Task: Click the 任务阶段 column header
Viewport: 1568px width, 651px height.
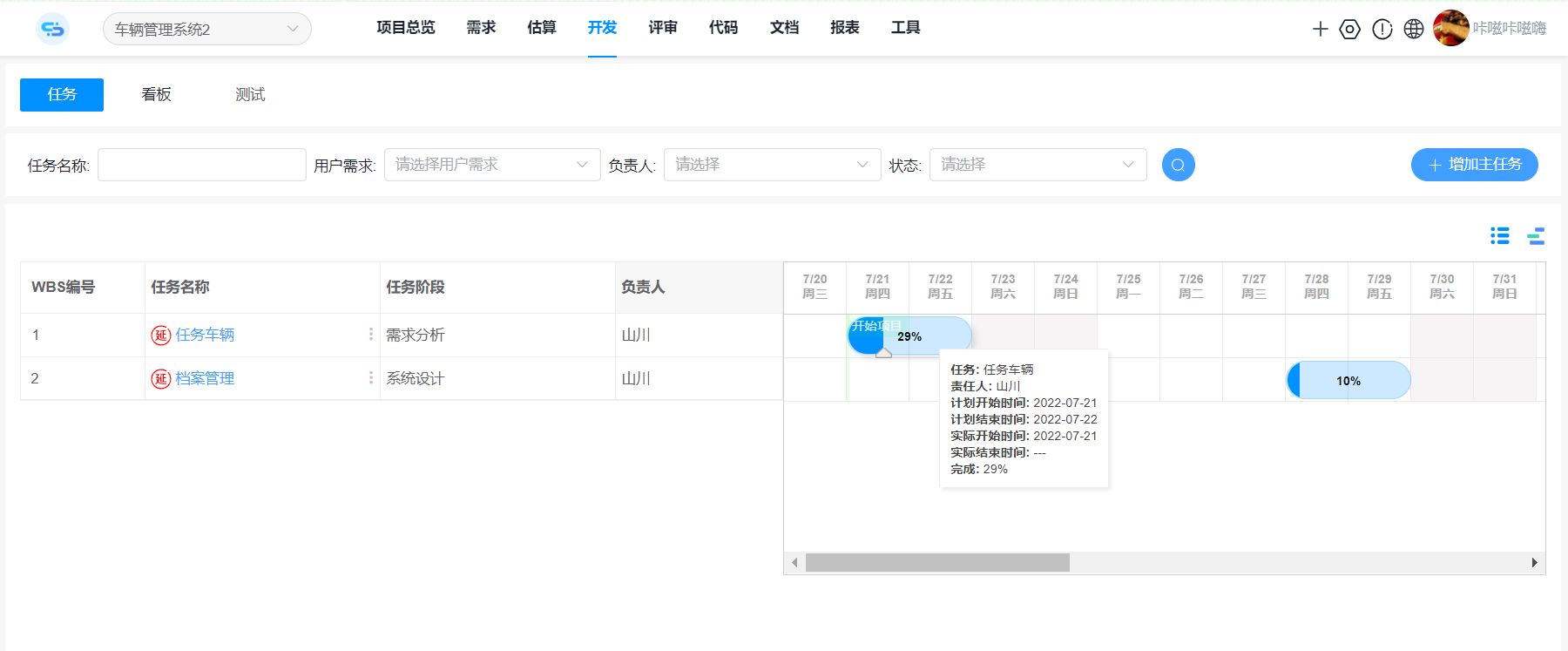Action: coord(497,288)
